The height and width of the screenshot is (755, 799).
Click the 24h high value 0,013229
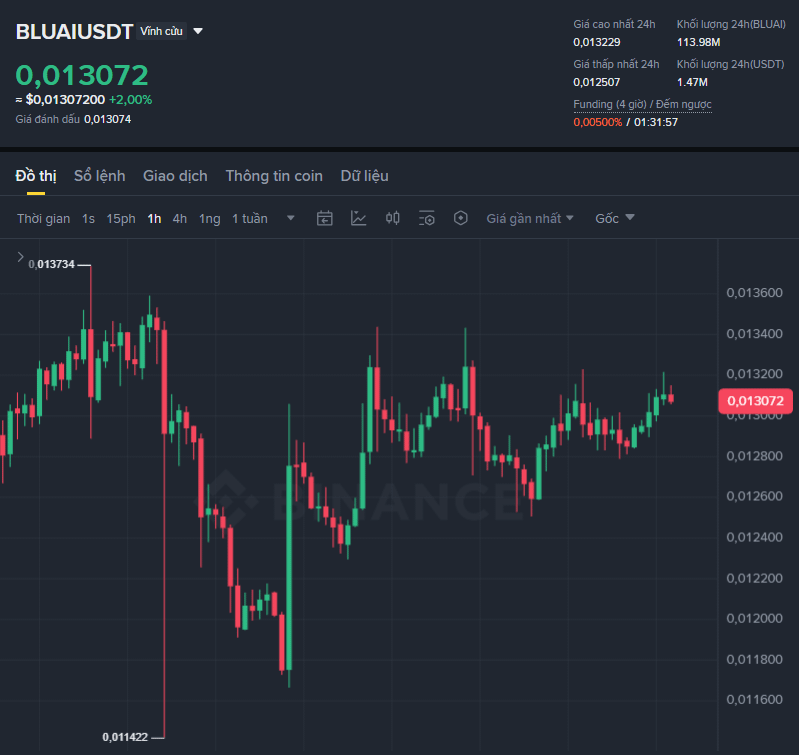pos(597,42)
